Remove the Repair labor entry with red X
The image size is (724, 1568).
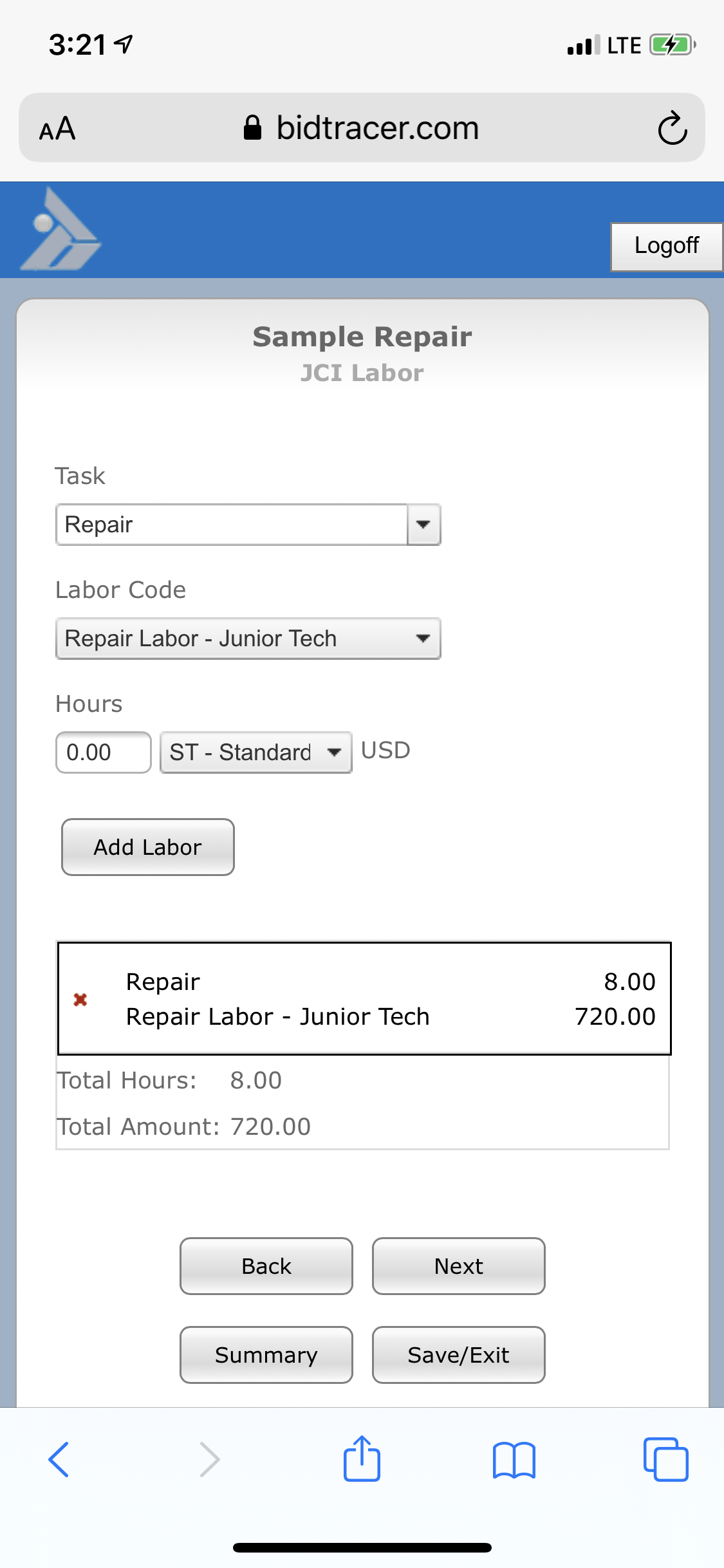point(80,999)
